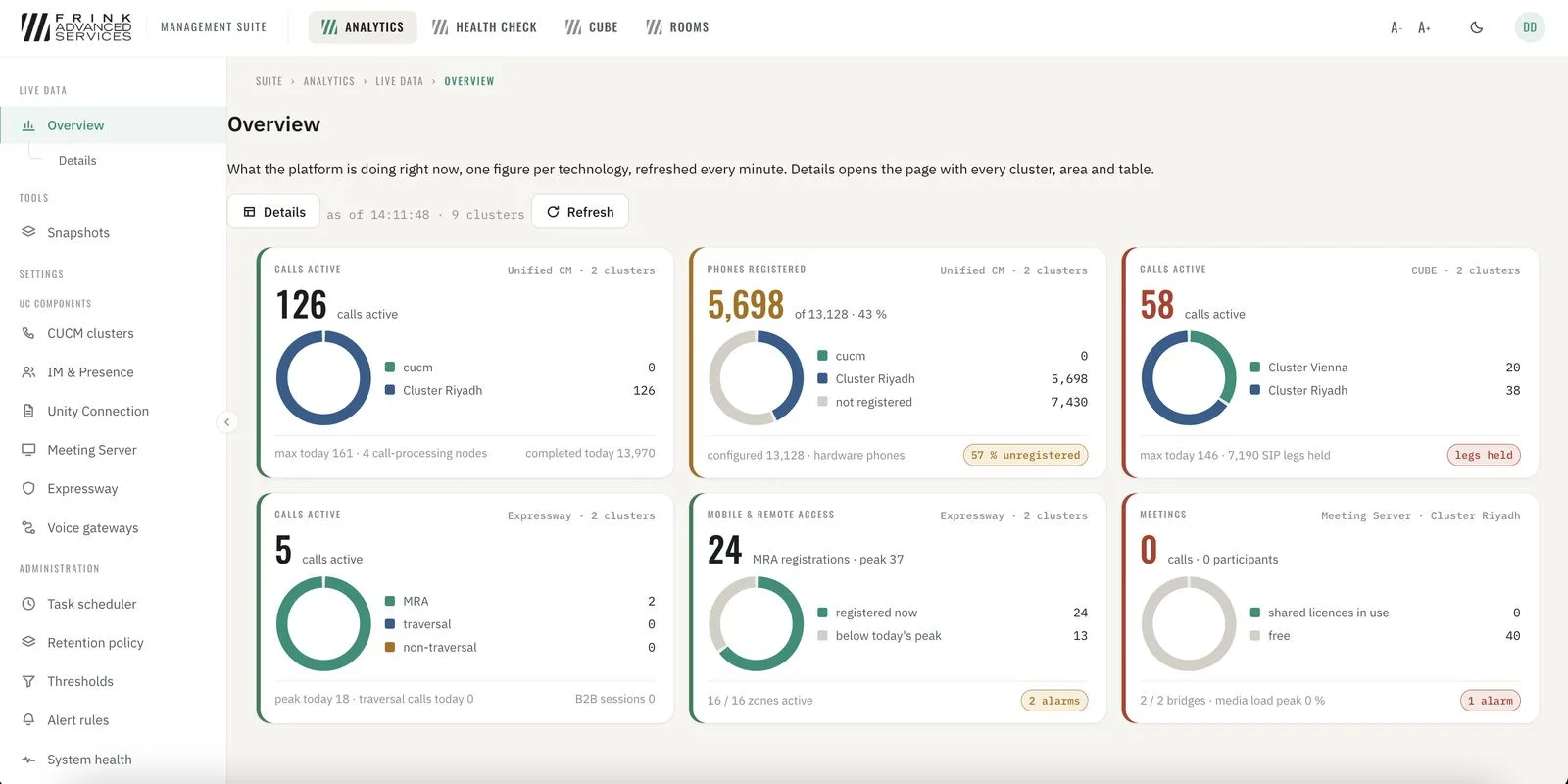Increase font size with A+ icon
The height and width of the screenshot is (784, 1568).
1424,27
